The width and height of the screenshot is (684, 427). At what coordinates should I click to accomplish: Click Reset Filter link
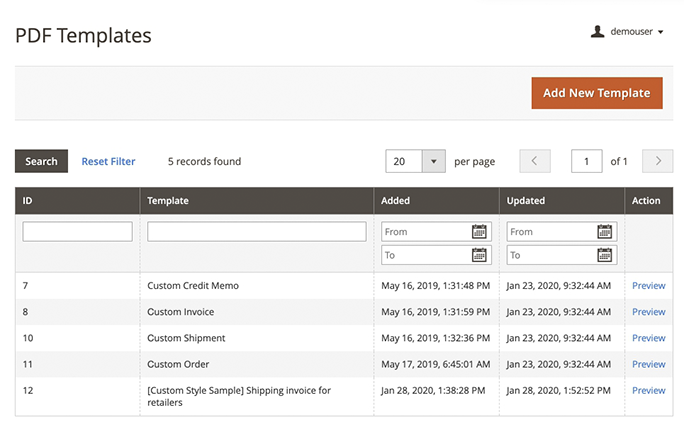tap(108, 161)
